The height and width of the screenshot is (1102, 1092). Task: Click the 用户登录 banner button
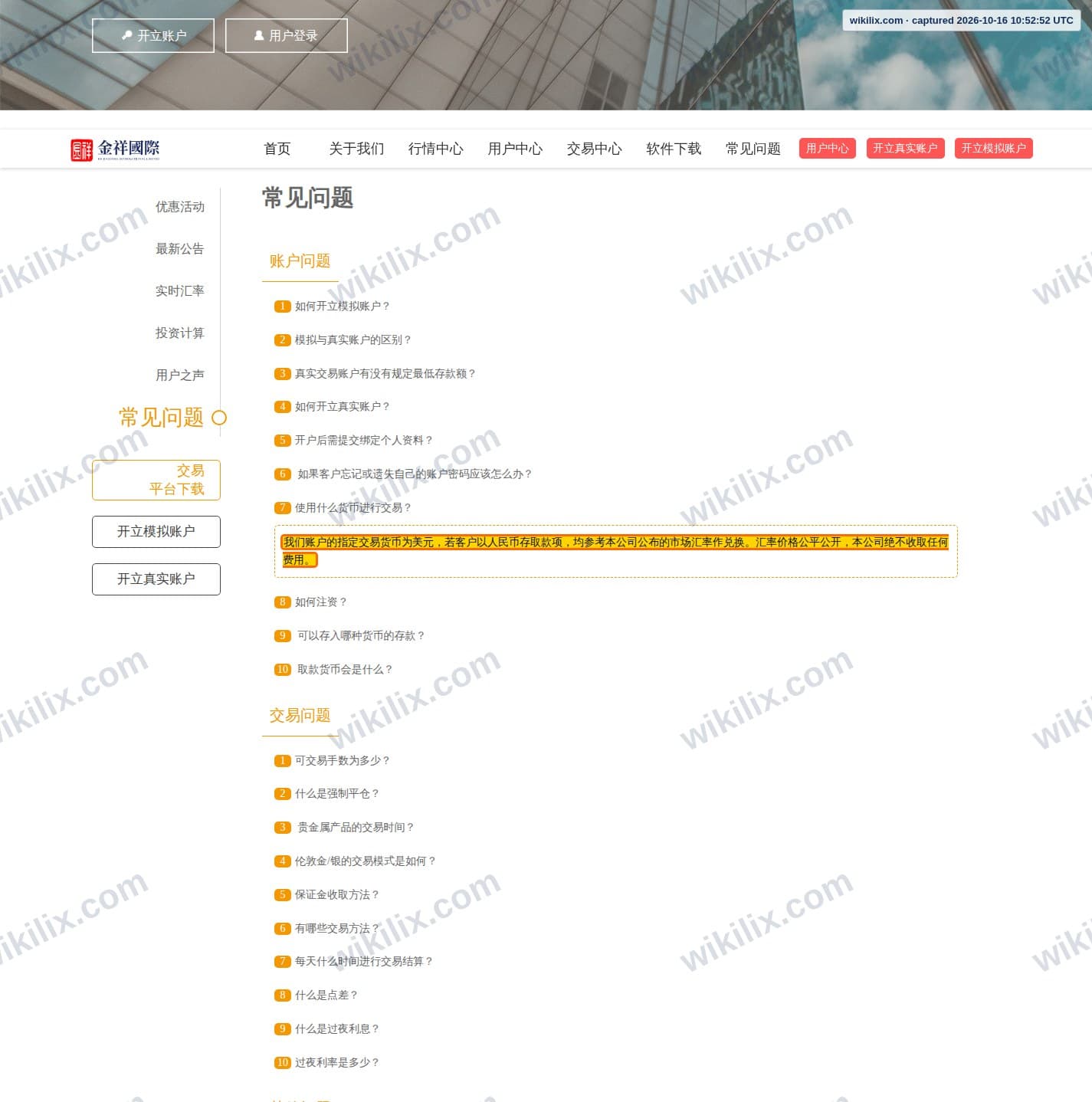pyautogui.click(x=287, y=36)
